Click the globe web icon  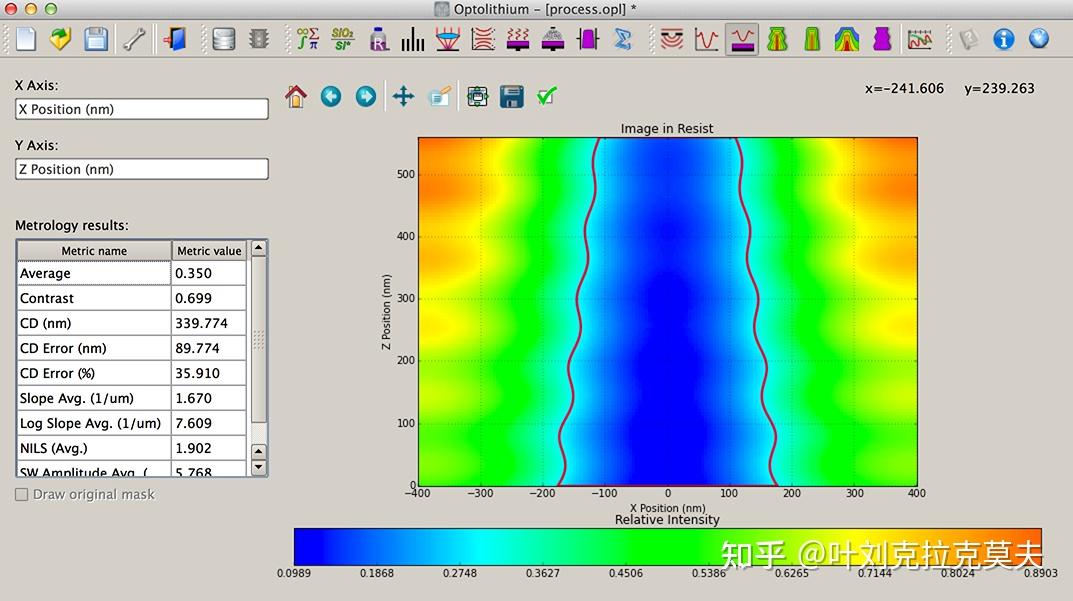point(1039,39)
